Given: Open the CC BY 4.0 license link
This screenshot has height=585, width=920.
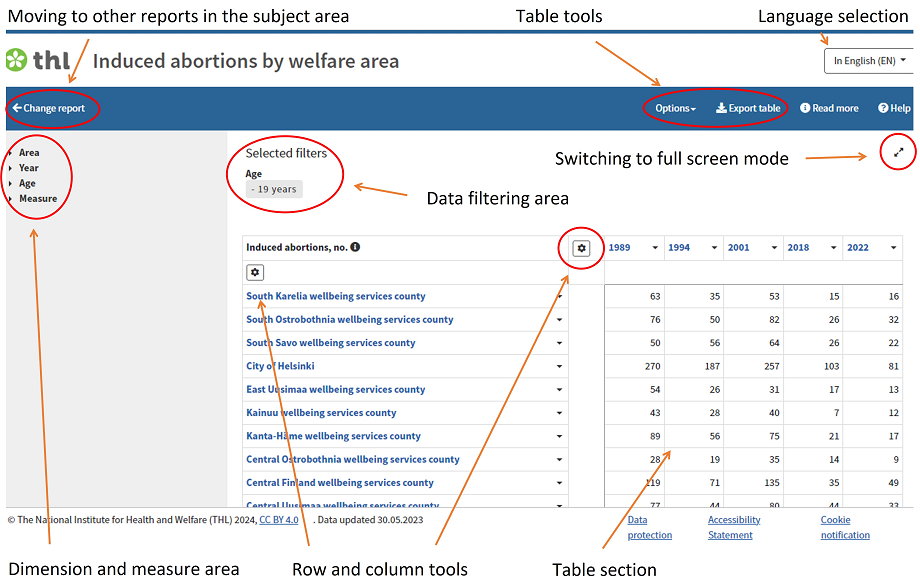Looking at the screenshot, I should (278, 519).
